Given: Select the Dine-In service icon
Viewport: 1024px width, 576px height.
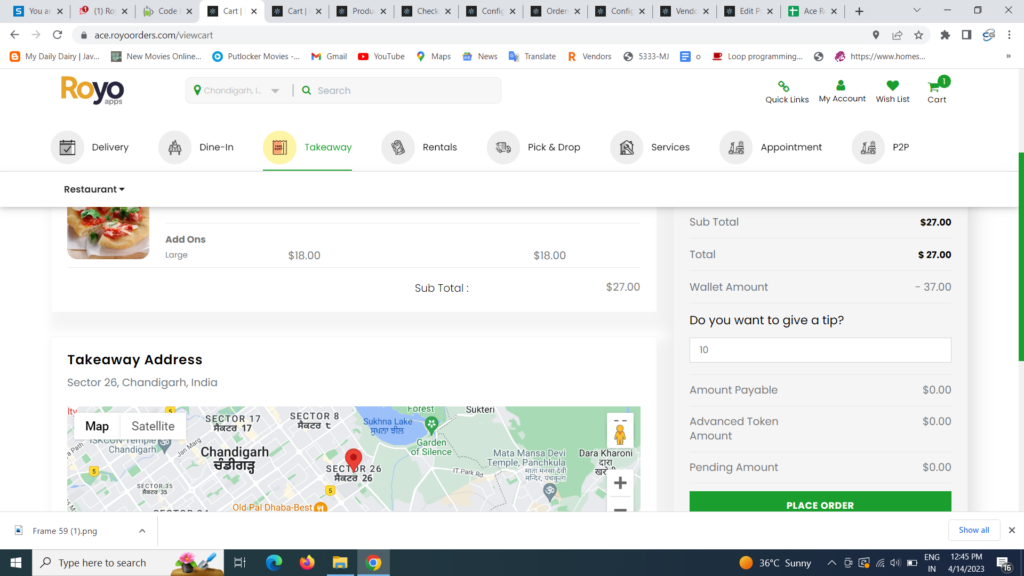Looking at the screenshot, I should (175, 147).
